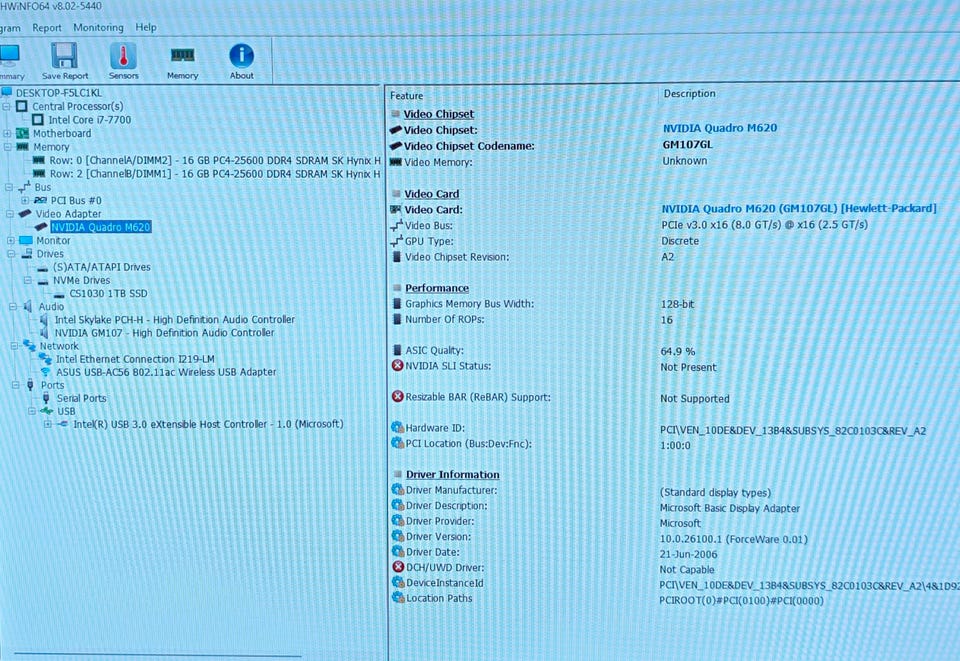Open the Summary monitor icon
Image resolution: width=960 pixels, height=661 pixels.
pyautogui.click(x=10, y=61)
